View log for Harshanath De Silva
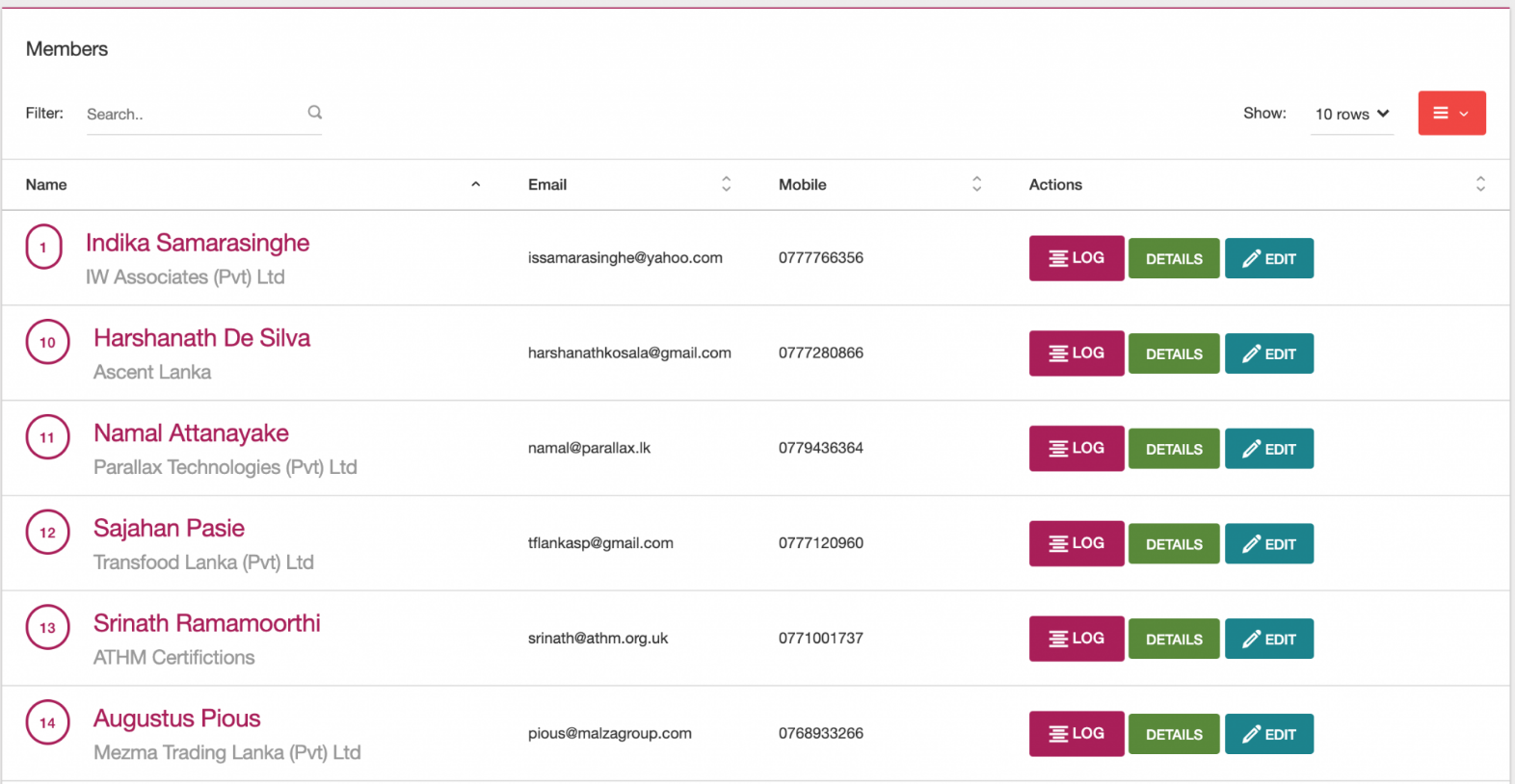 [x=1076, y=353]
